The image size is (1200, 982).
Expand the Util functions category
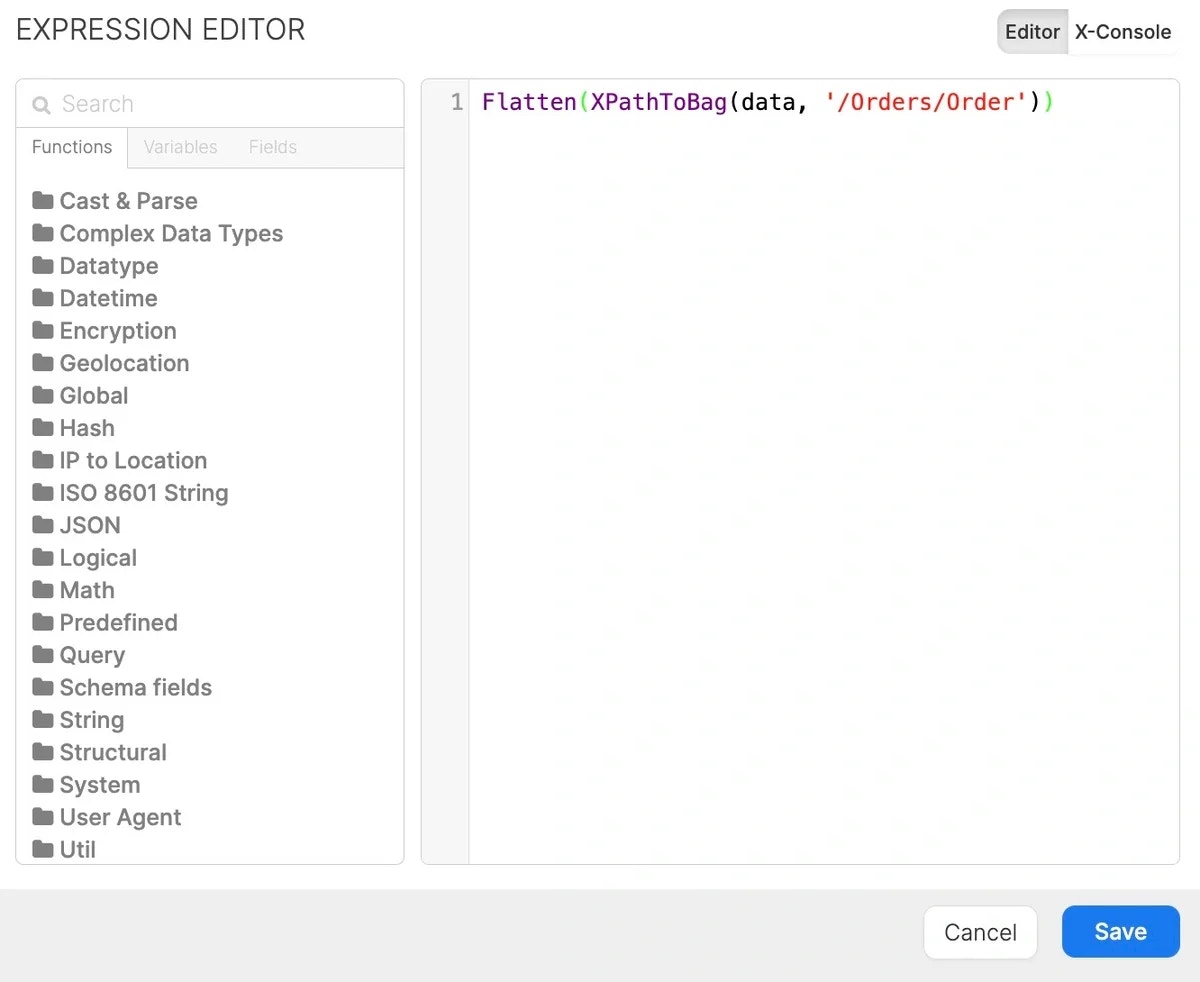[x=64, y=849]
